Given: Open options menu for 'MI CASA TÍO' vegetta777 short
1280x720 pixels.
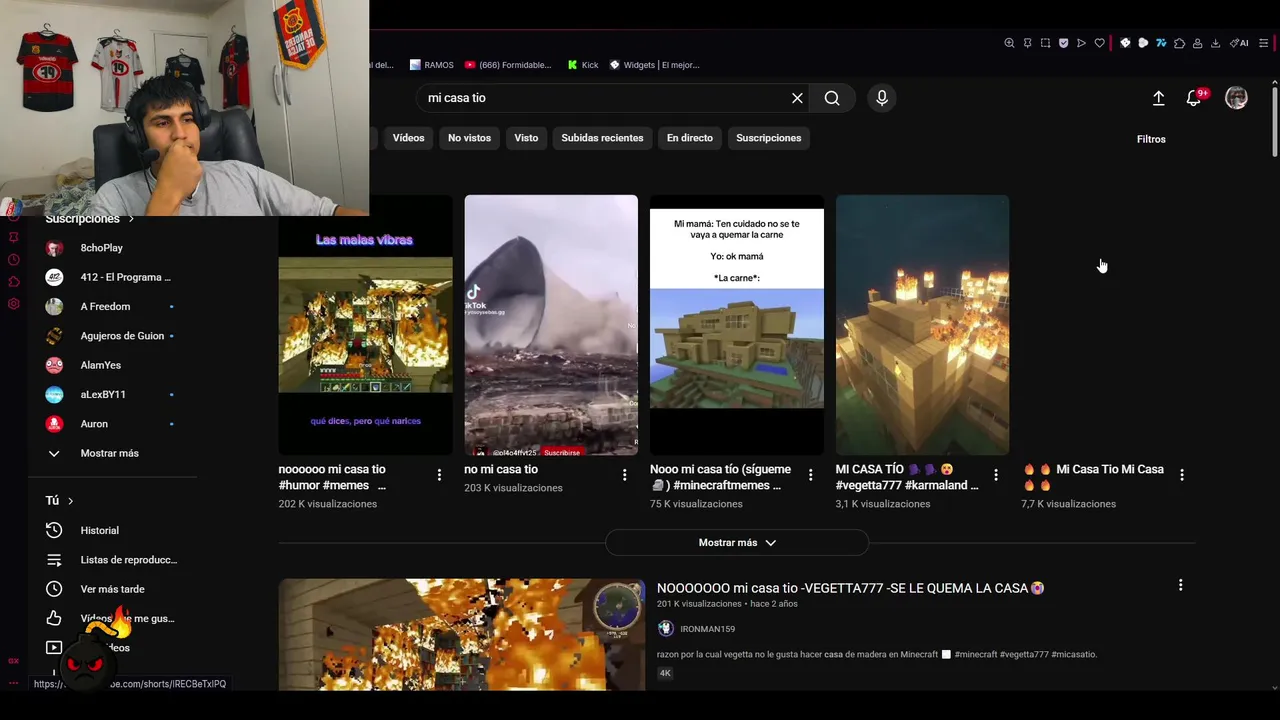Looking at the screenshot, I should click(x=995, y=475).
